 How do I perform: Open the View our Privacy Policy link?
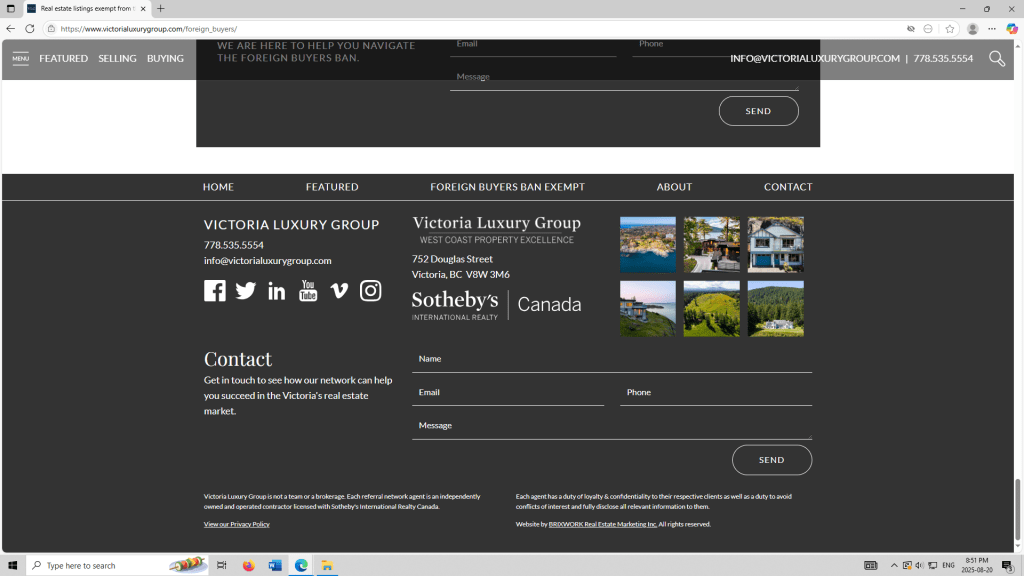click(x=237, y=524)
